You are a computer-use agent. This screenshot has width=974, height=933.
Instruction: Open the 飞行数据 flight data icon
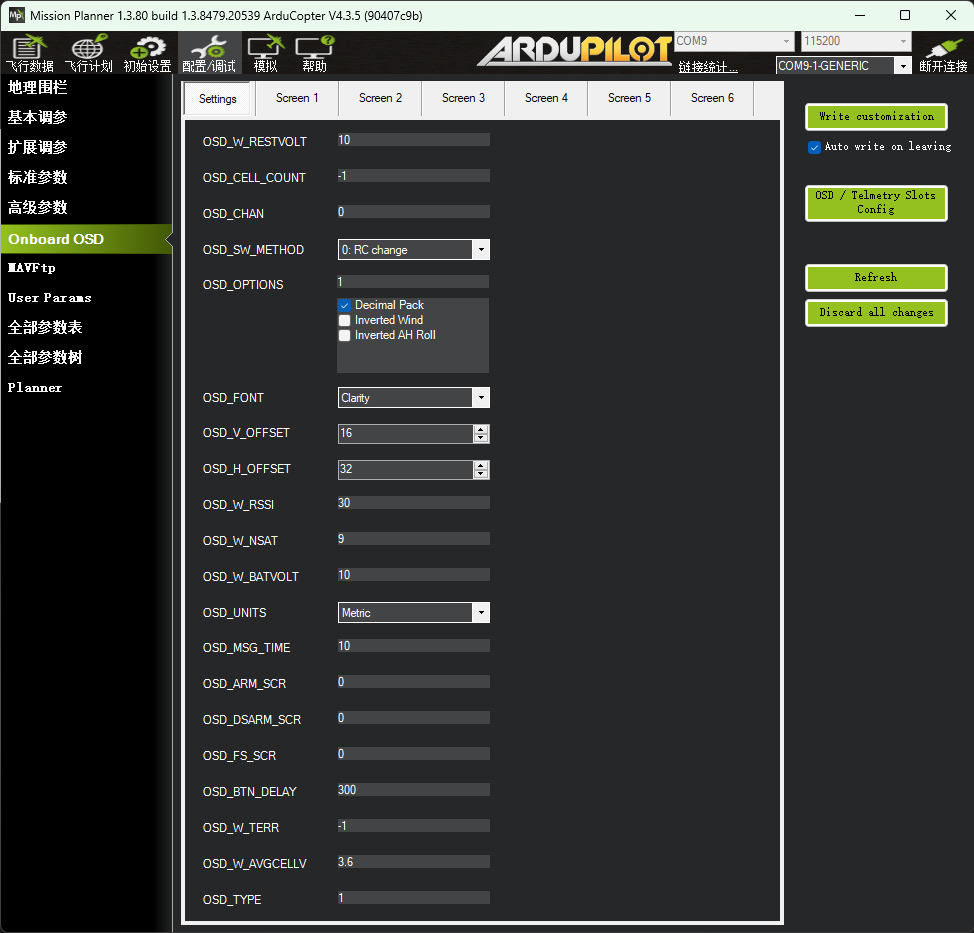[x=29, y=53]
